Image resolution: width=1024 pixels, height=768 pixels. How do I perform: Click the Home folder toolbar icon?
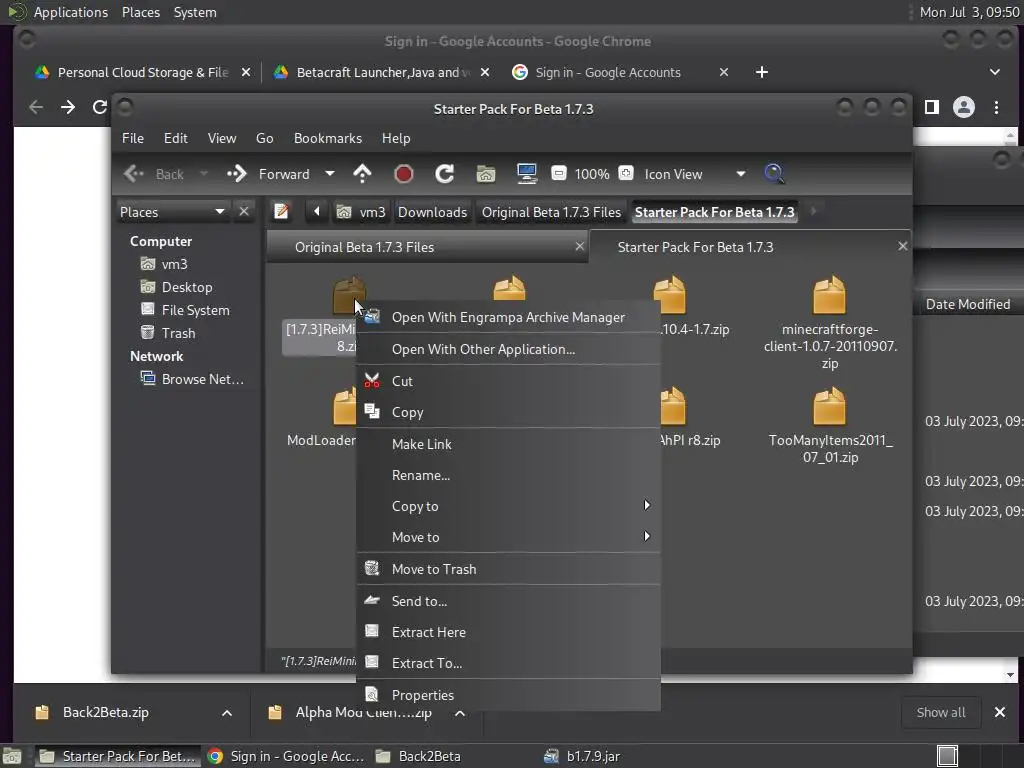coord(485,174)
